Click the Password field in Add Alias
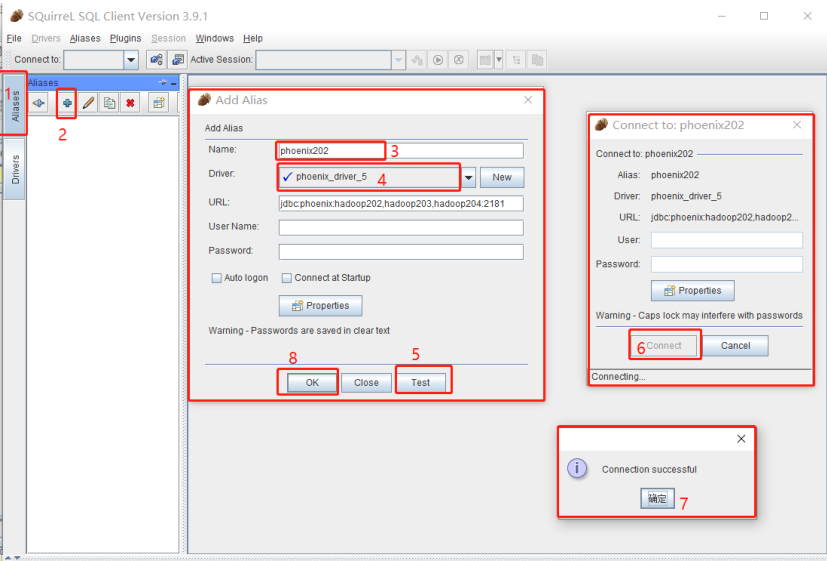The image size is (827, 561). [x=401, y=252]
